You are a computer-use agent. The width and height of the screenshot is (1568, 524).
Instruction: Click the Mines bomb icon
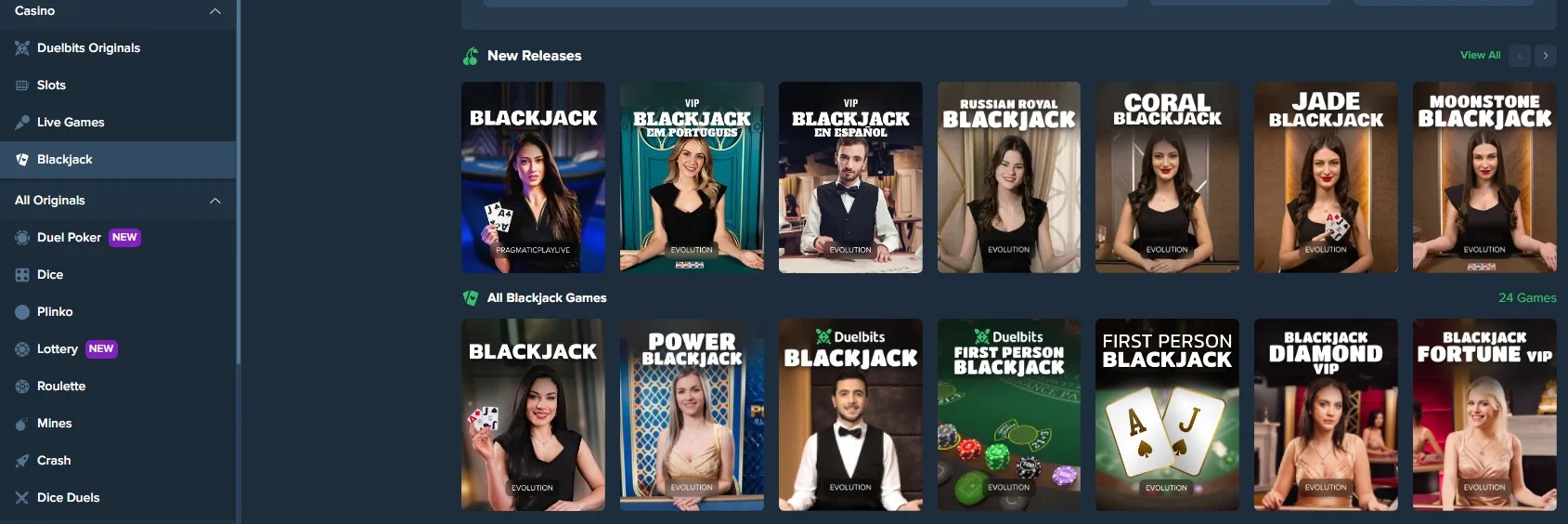(22, 424)
